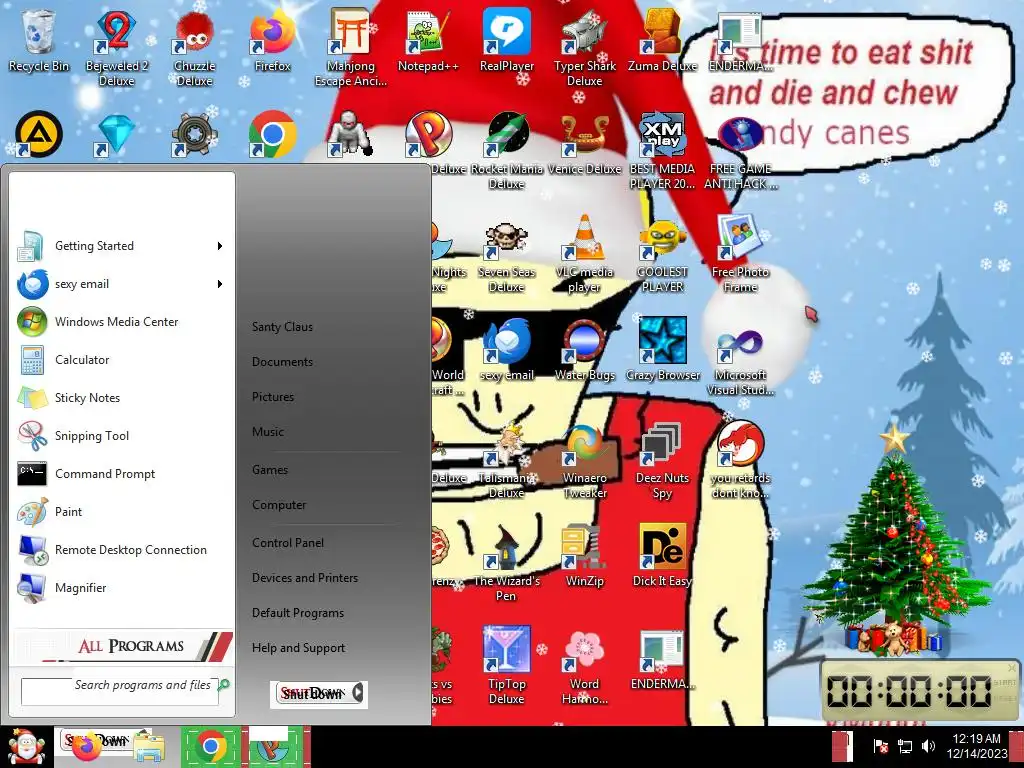Open Word Harmony desktop shortcut
This screenshot has width=1024, height=768.
pyautogui.click(x=584, y=666)
